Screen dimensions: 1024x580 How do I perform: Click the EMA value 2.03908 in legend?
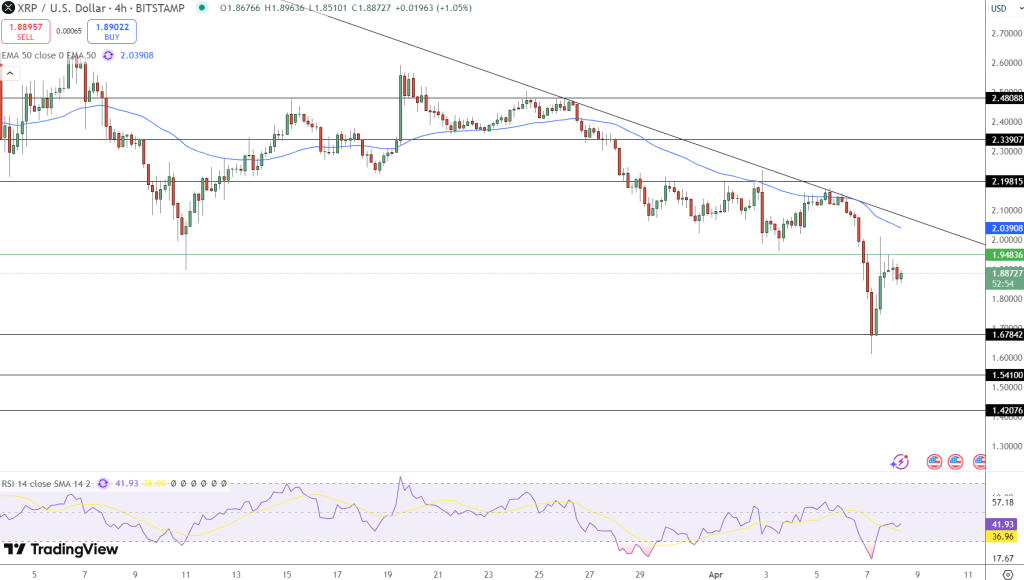(x=136, y=56)
